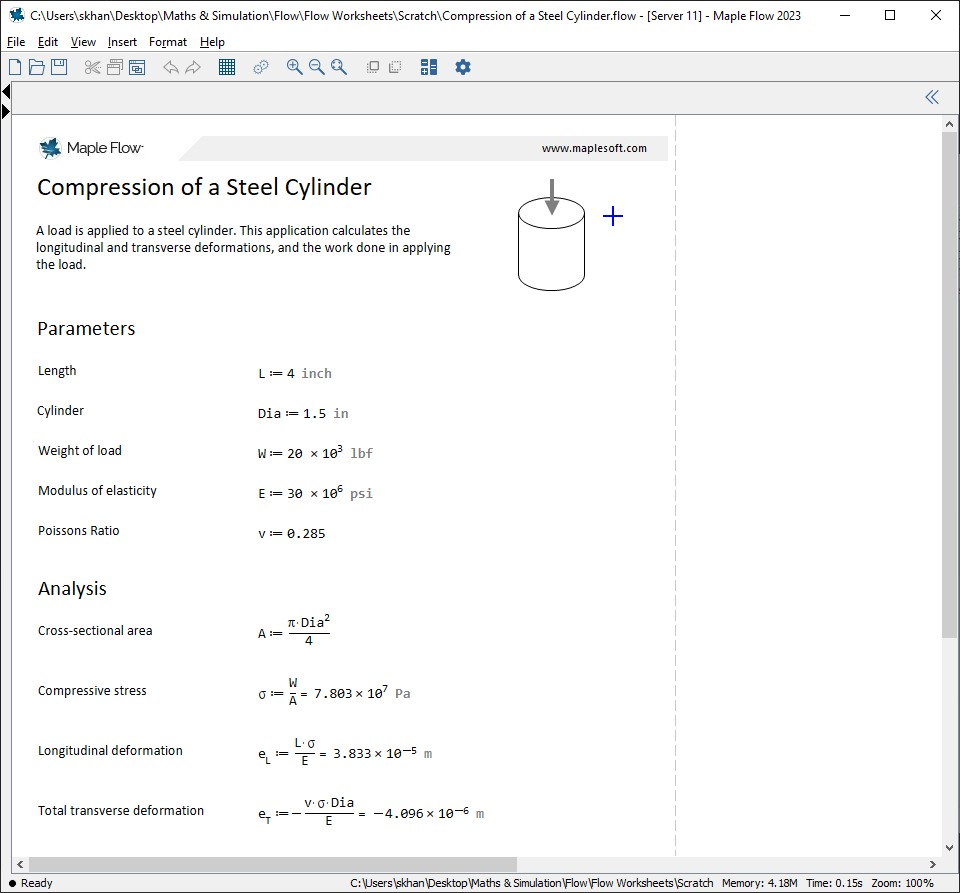Screen dimensions: 960x893
Task: Save the worksheet with the save icon
Action: point(59,67)
